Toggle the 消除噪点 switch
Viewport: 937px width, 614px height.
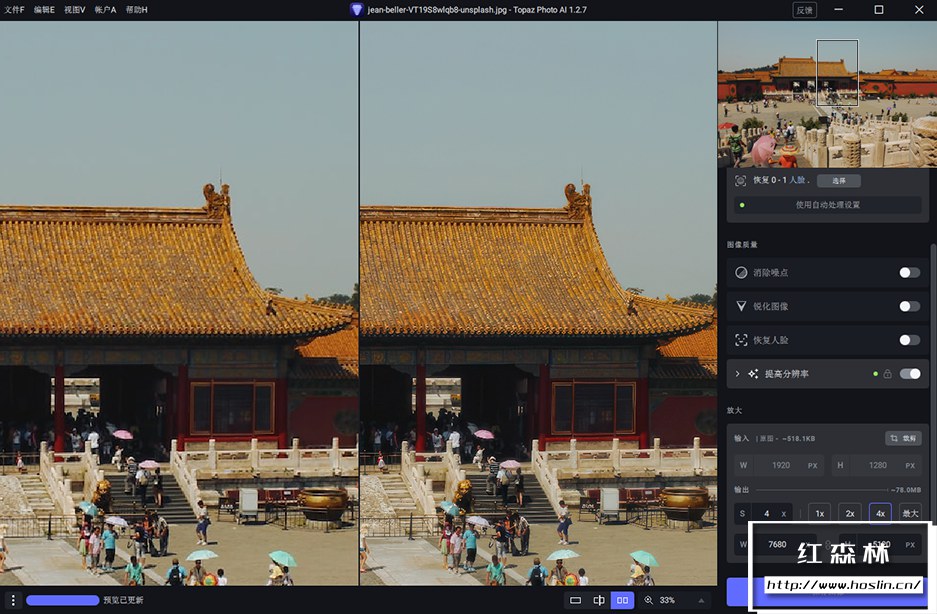(x=910, y=273)
